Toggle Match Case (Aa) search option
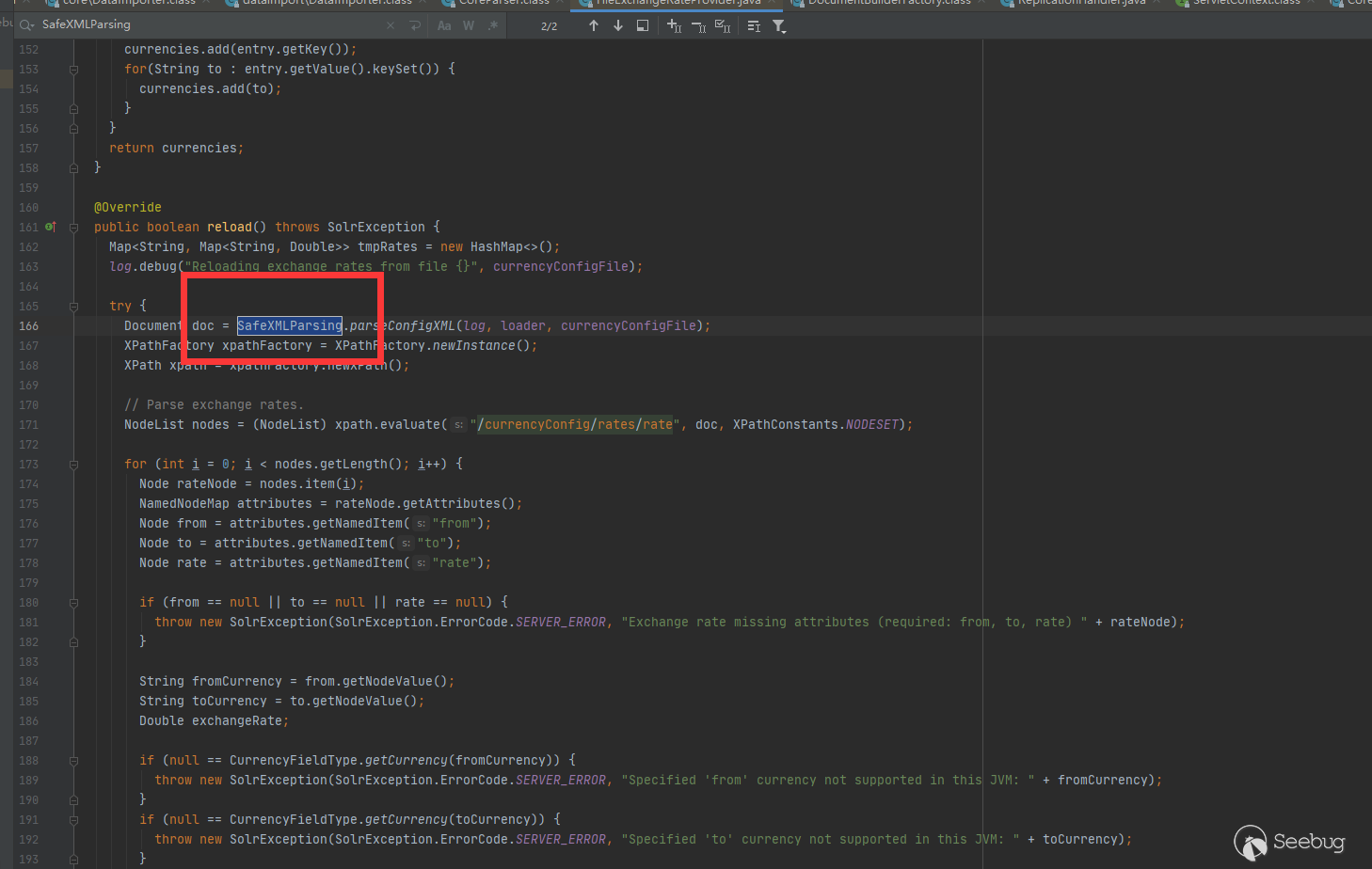 pos(444,25)
